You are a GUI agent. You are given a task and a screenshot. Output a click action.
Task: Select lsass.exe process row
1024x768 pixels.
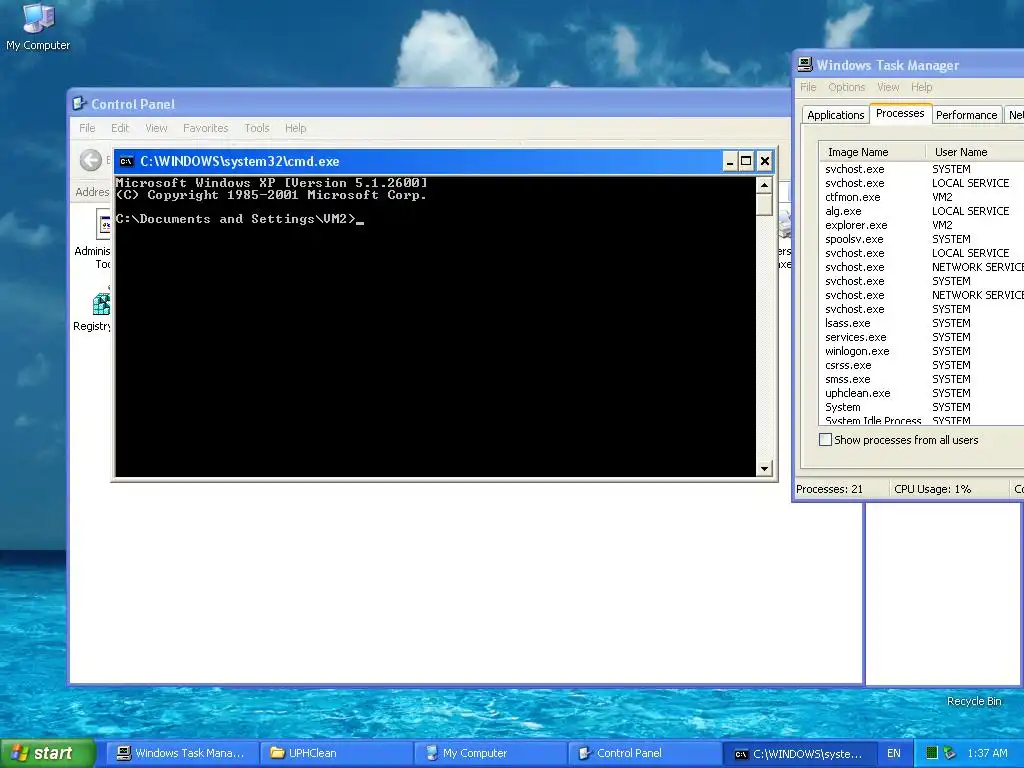921,323
